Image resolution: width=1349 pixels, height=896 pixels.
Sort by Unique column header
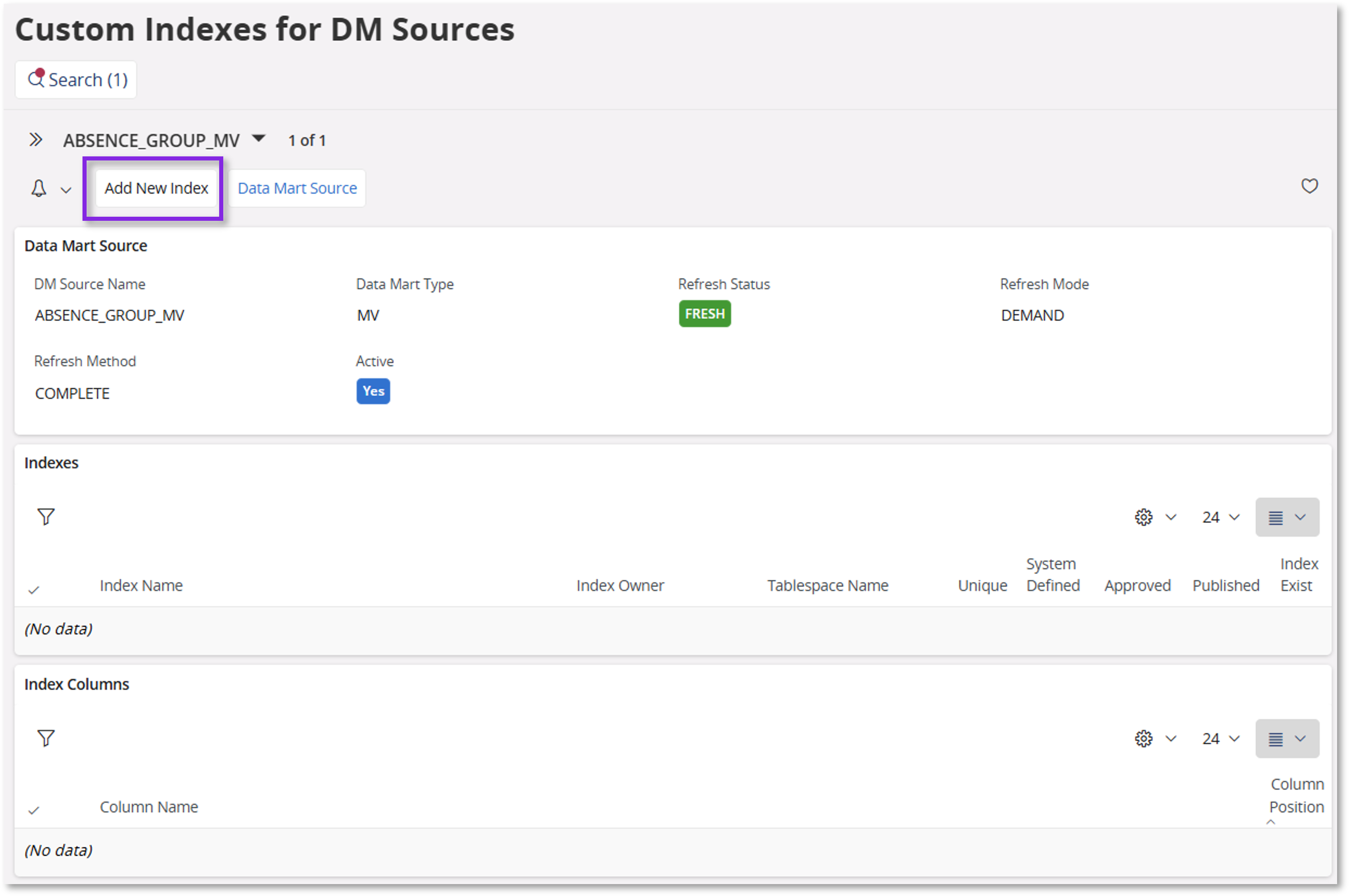click(x=982, y=585)
